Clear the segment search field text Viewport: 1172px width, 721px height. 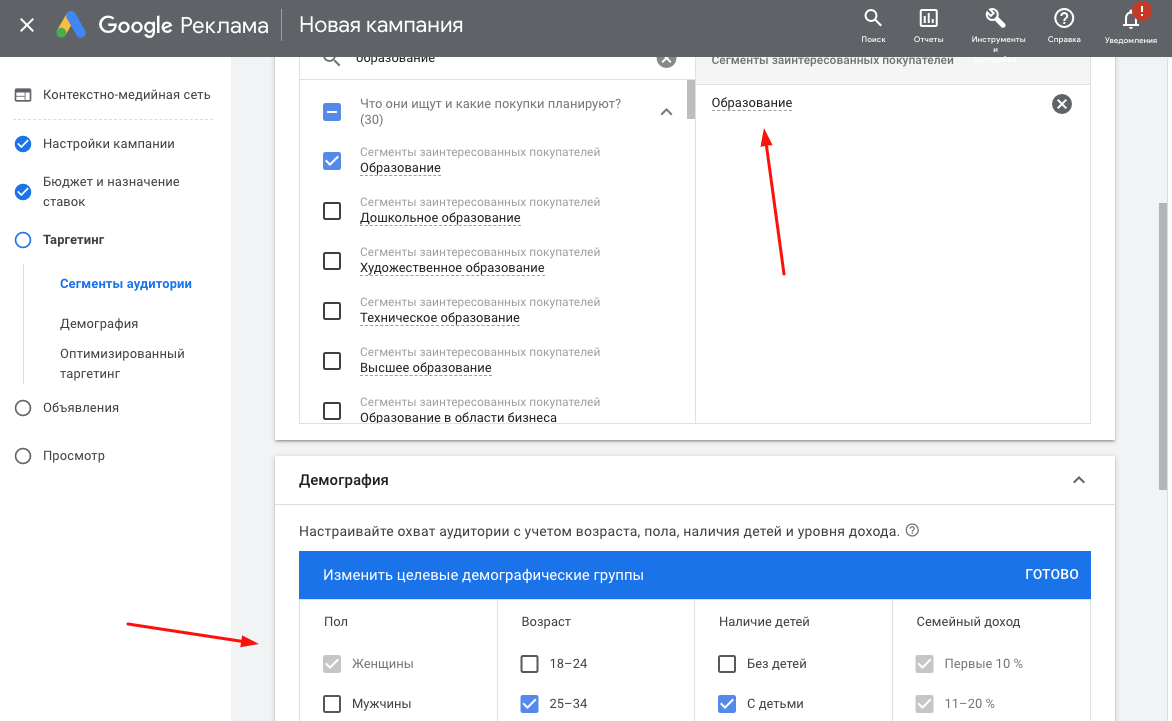click(666, 58)
